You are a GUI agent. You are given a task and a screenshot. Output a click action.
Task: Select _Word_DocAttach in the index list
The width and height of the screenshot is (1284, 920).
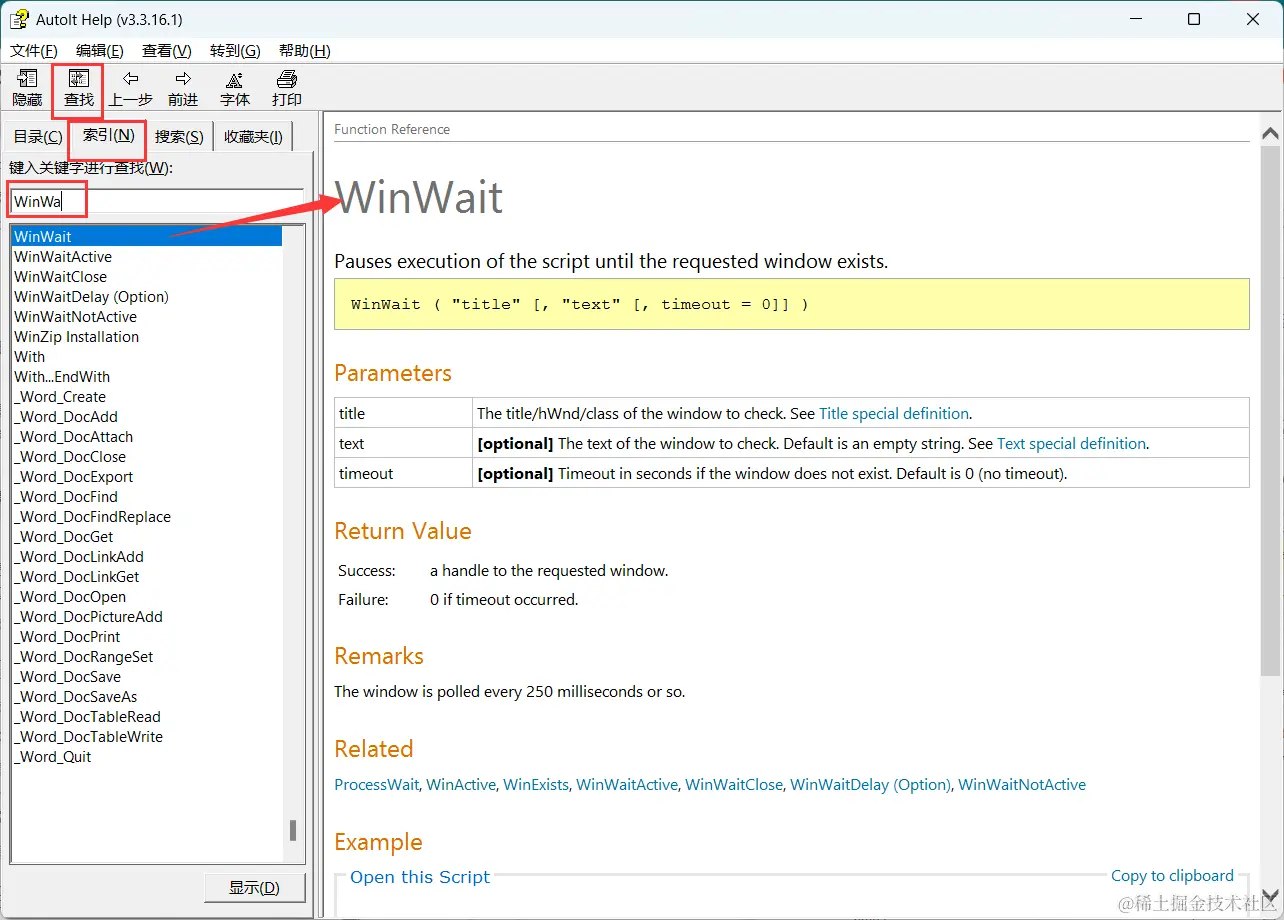[x=73, y=437]
